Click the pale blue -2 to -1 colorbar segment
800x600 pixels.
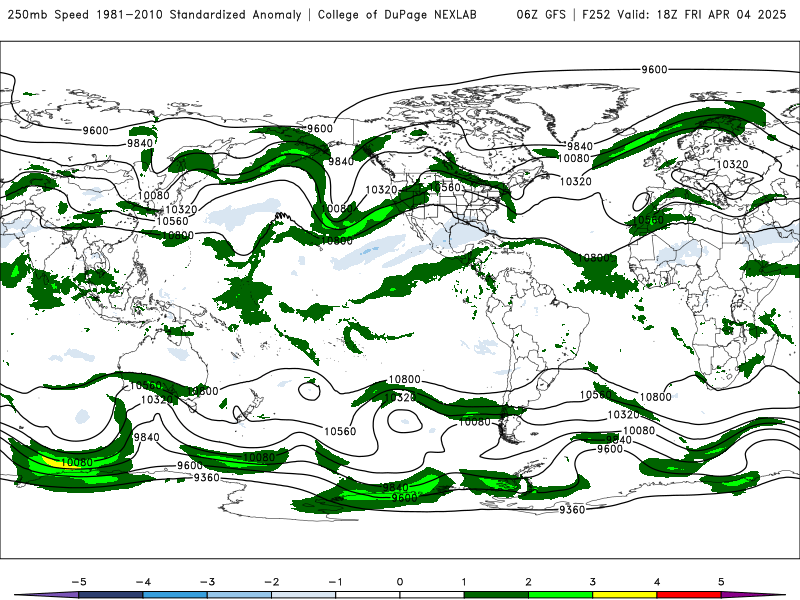tap(304, 595)
